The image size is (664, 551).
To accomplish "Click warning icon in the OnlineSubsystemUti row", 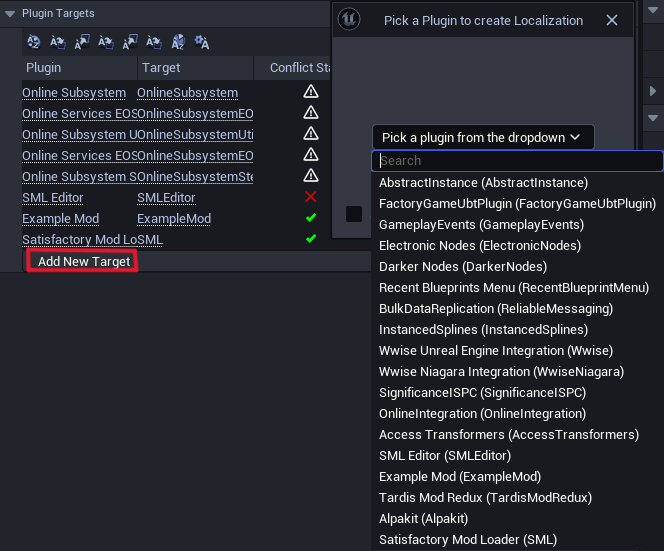I will click(311, 133).
